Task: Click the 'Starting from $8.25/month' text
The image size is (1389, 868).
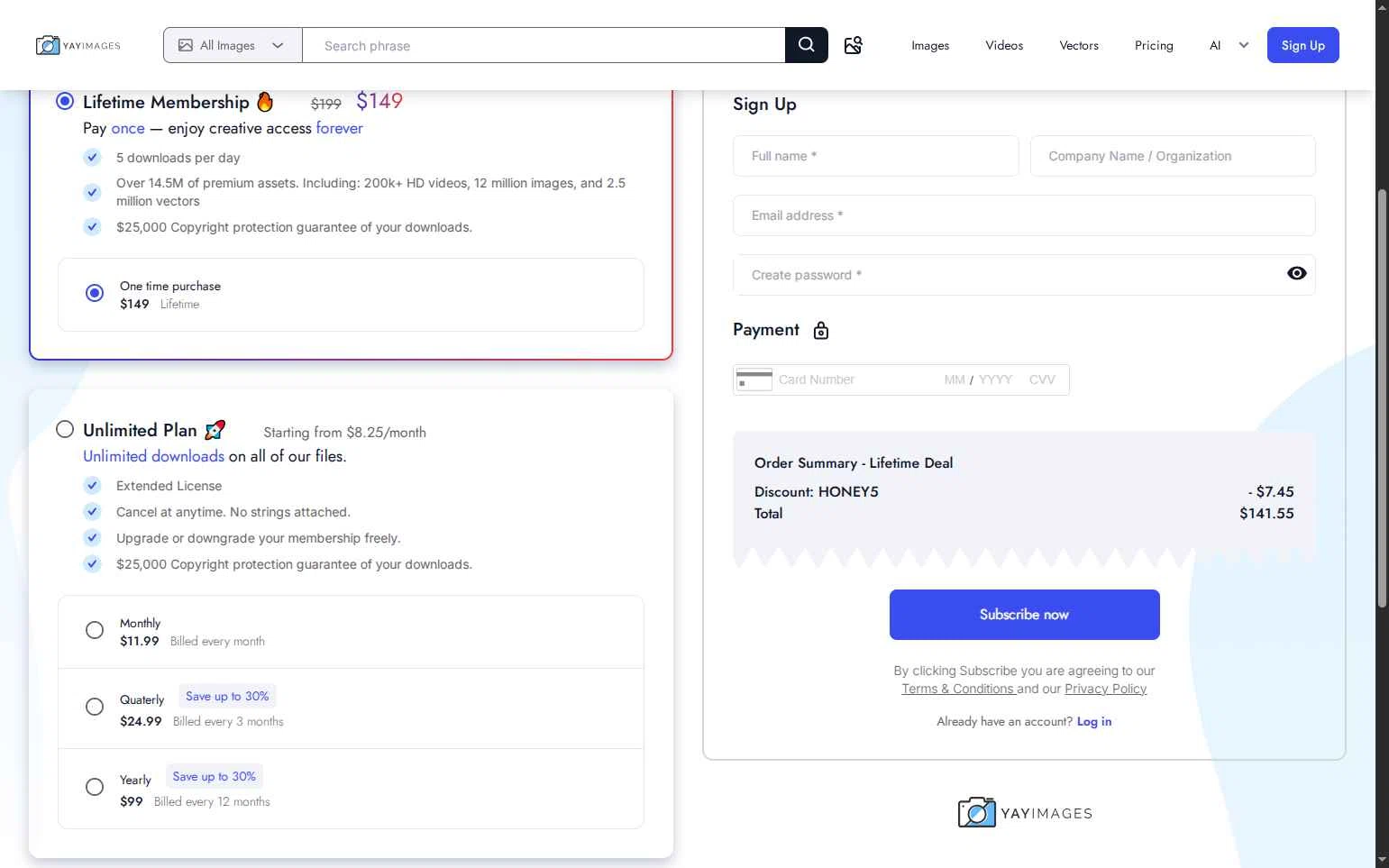Action: pyautogui.click(x=344, y=432)
